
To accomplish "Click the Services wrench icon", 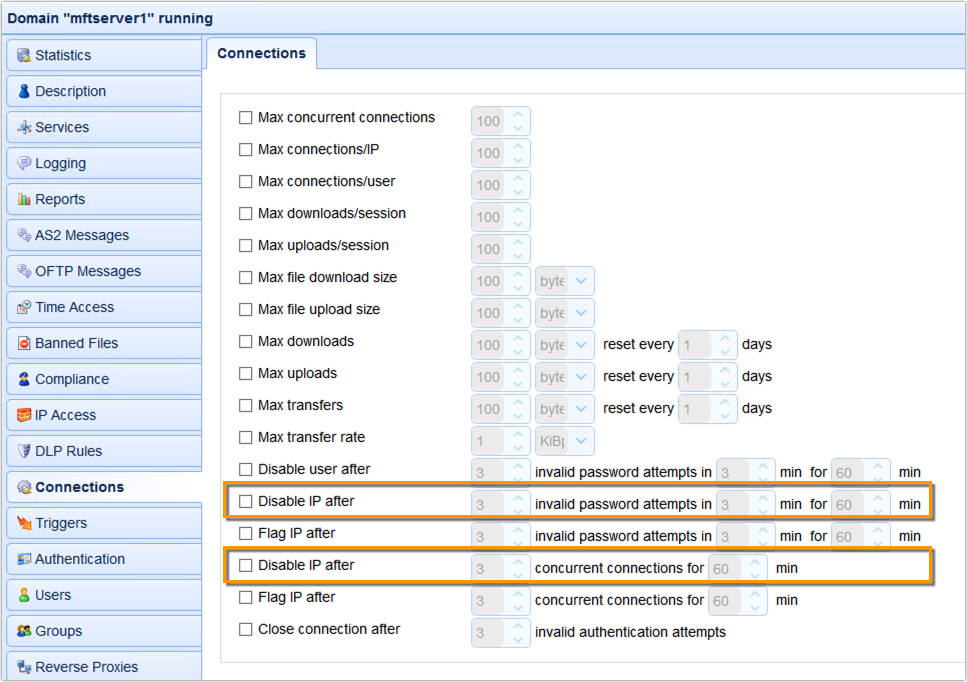I will pos(24,127).
